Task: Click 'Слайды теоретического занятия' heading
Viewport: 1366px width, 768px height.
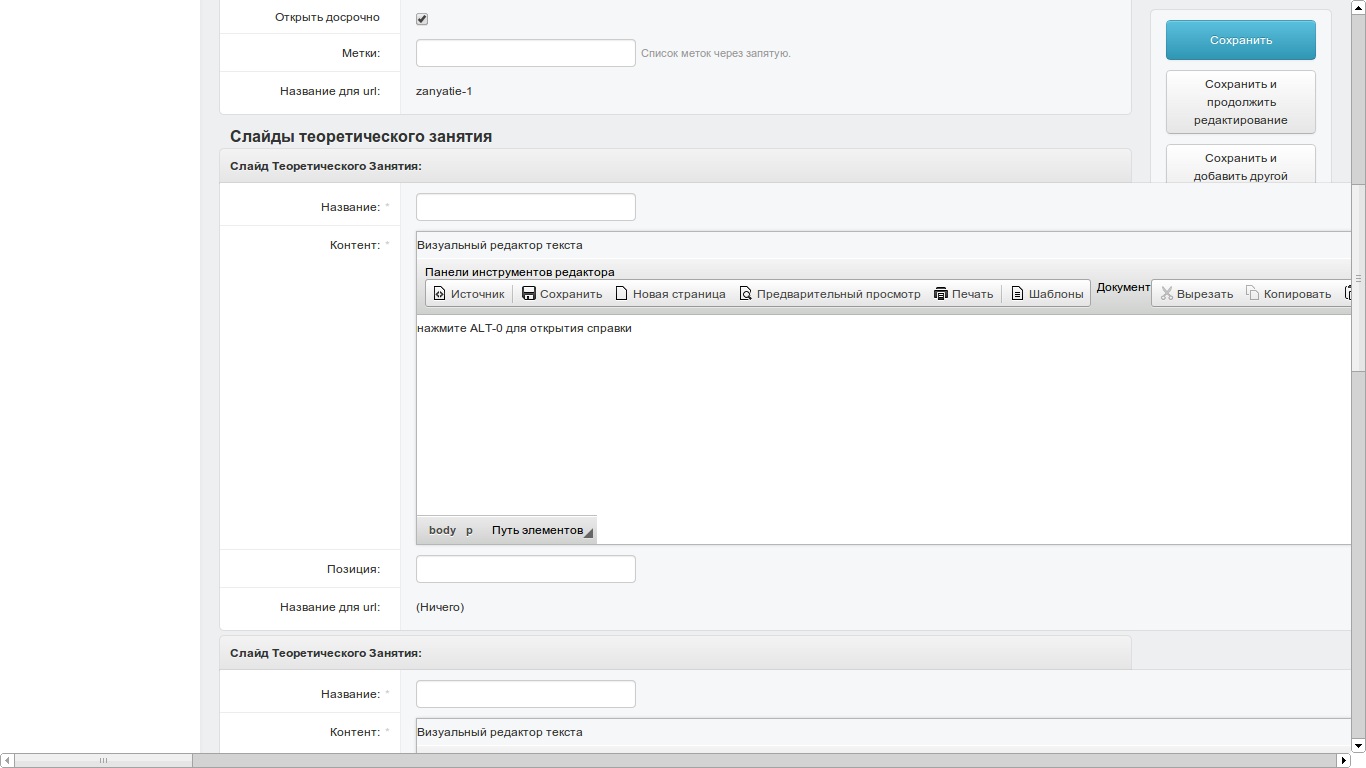Action: (361, 137)
